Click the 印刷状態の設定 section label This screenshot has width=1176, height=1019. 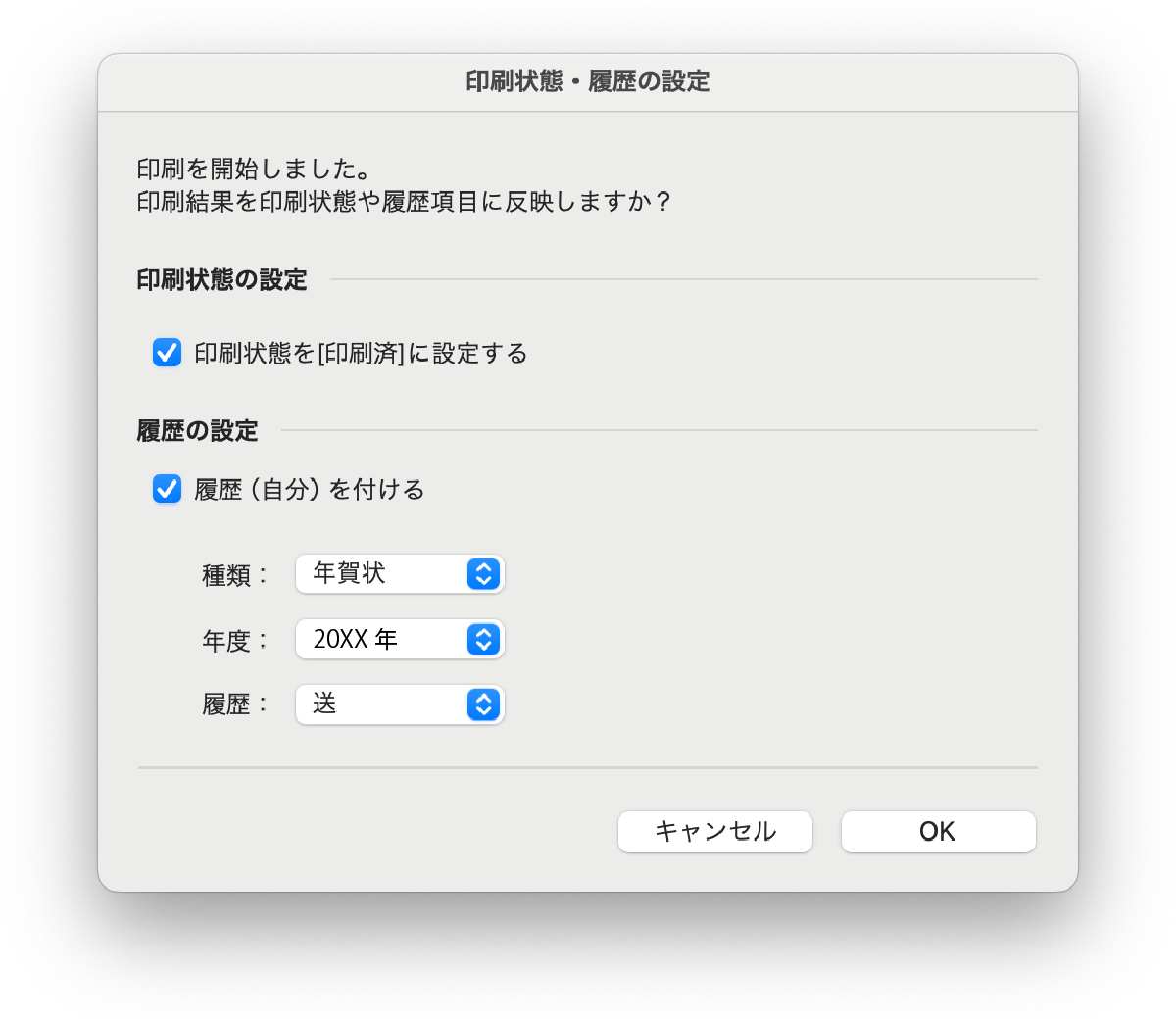pyautogui.click(x=221, y=280)
